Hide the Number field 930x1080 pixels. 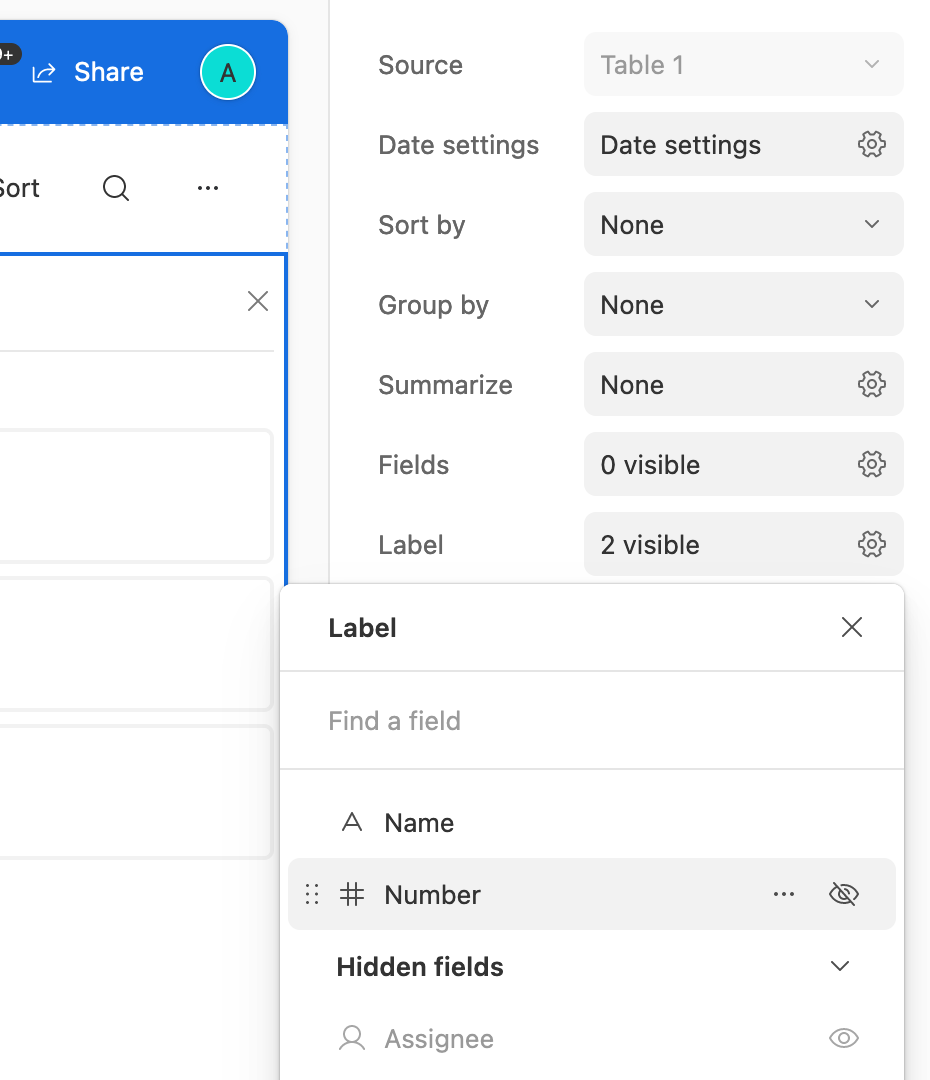(843, 894)
